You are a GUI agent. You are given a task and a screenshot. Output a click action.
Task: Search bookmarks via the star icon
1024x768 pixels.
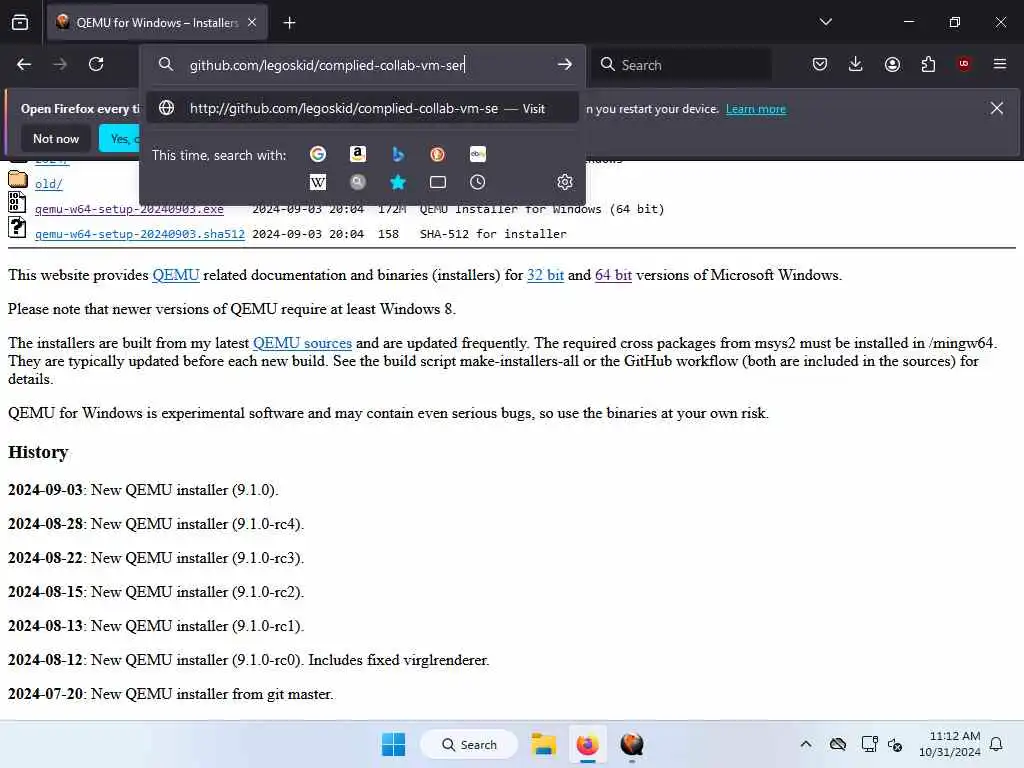coord(398,182)
